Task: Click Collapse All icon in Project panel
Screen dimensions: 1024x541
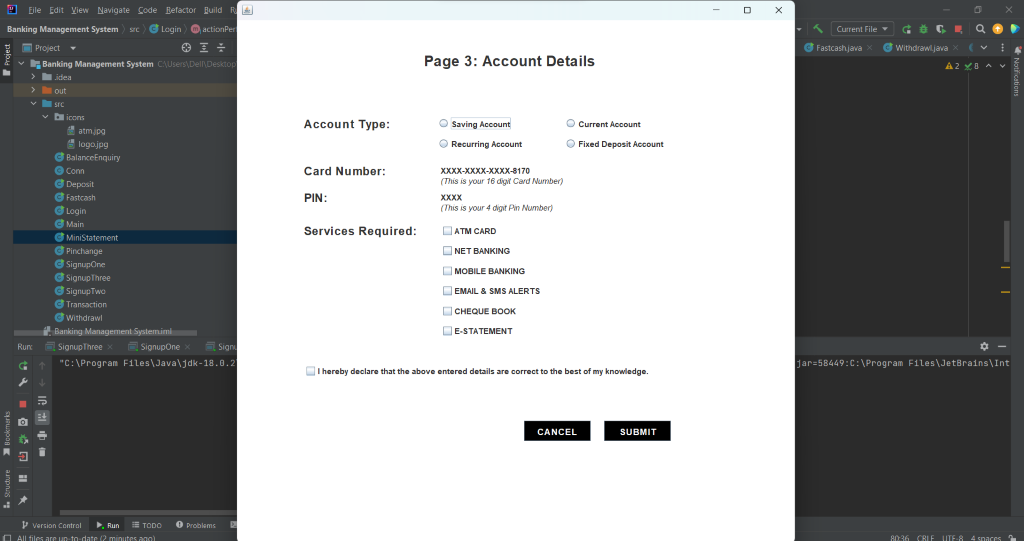Action: click(221, 48)
